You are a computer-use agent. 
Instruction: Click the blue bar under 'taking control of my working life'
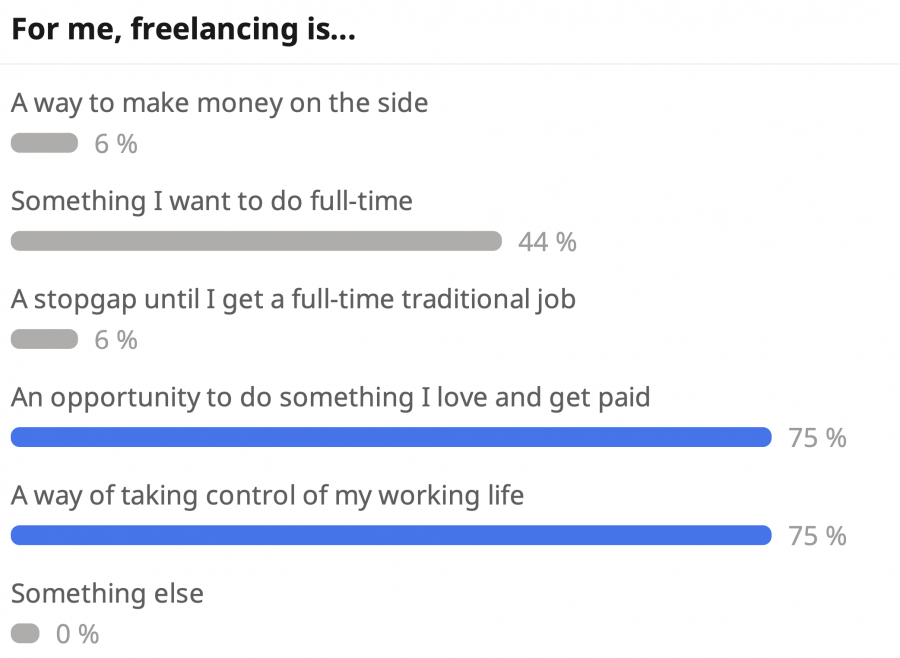point(391,535)
